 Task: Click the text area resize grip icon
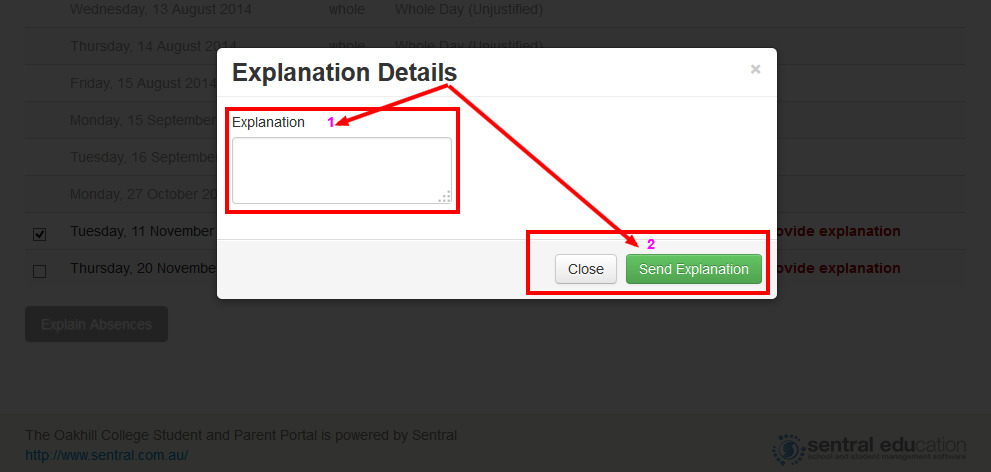tap(445, 197)
